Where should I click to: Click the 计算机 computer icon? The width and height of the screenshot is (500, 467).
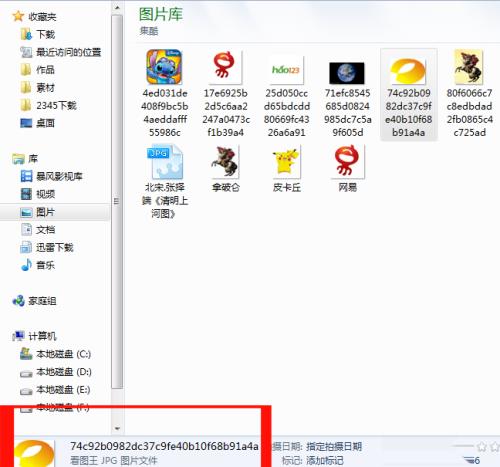18,336
